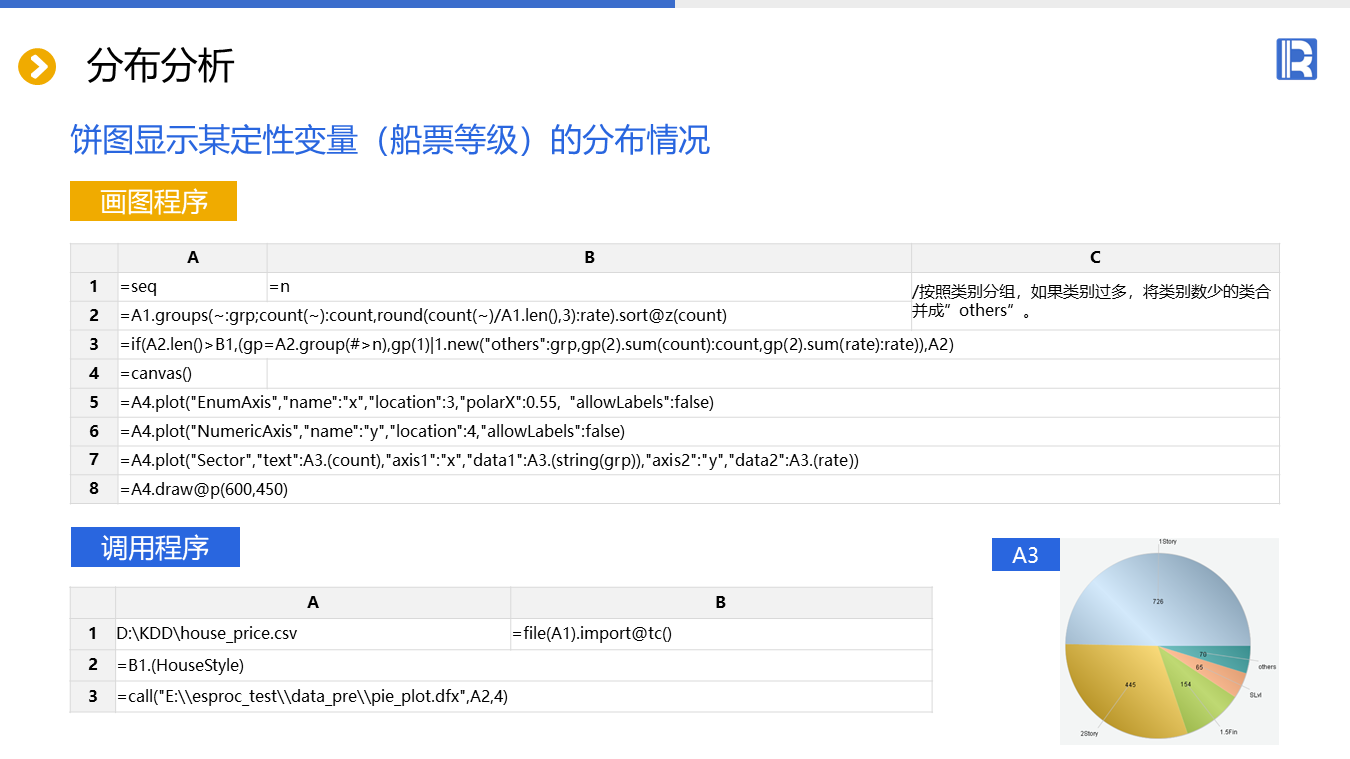
Task: Click the =seq cell
Action: (x=193, y=287)
